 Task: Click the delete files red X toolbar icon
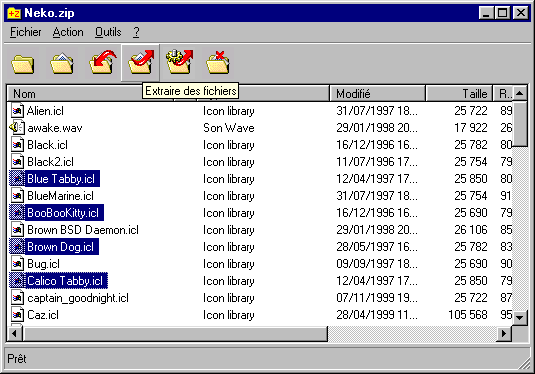(x=218, y=62)
